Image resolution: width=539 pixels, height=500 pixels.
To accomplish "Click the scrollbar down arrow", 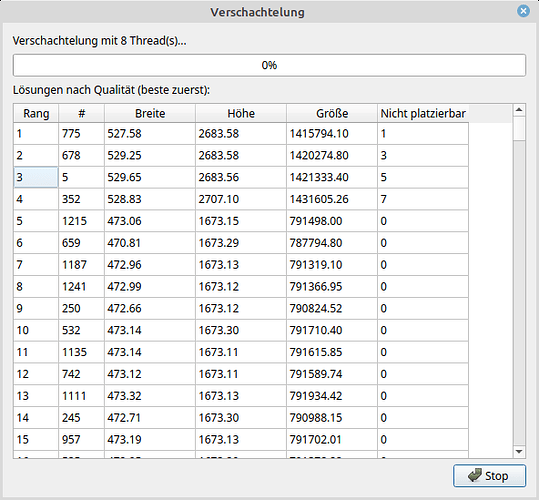I will (x=519, y=452).
